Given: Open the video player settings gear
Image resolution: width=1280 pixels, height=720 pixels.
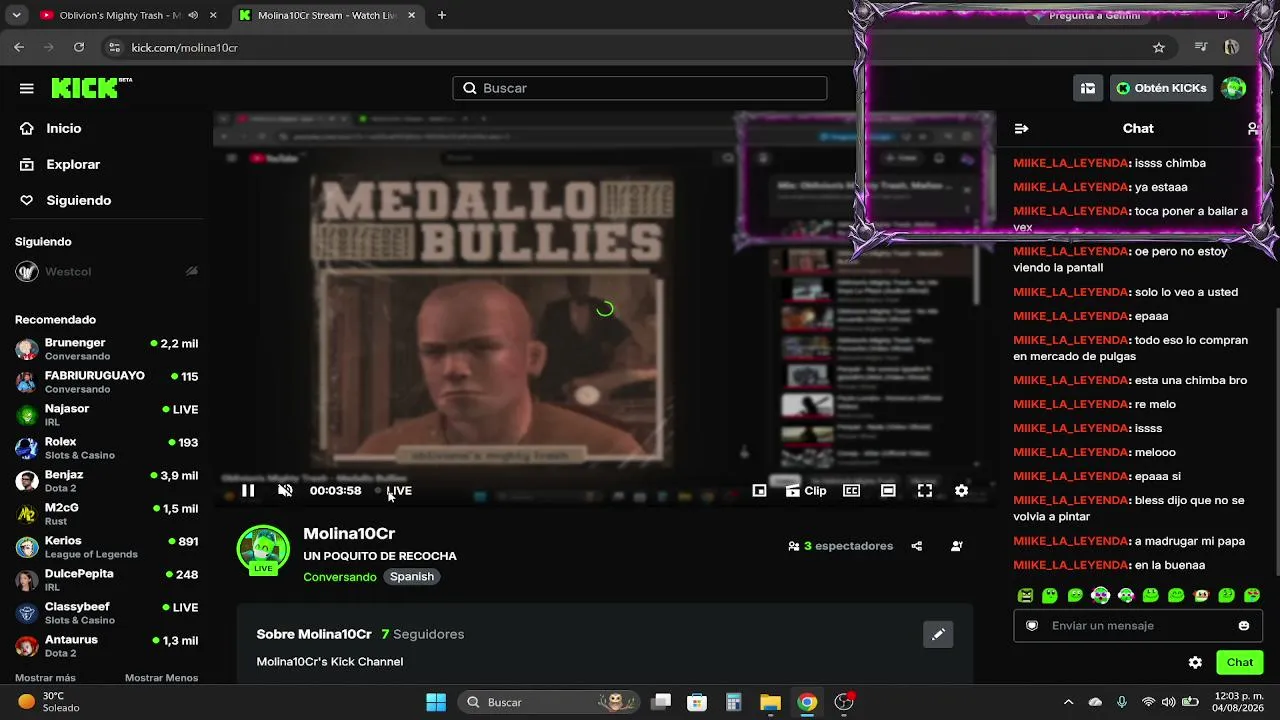Looking at the screenshot, I should 961,490.
